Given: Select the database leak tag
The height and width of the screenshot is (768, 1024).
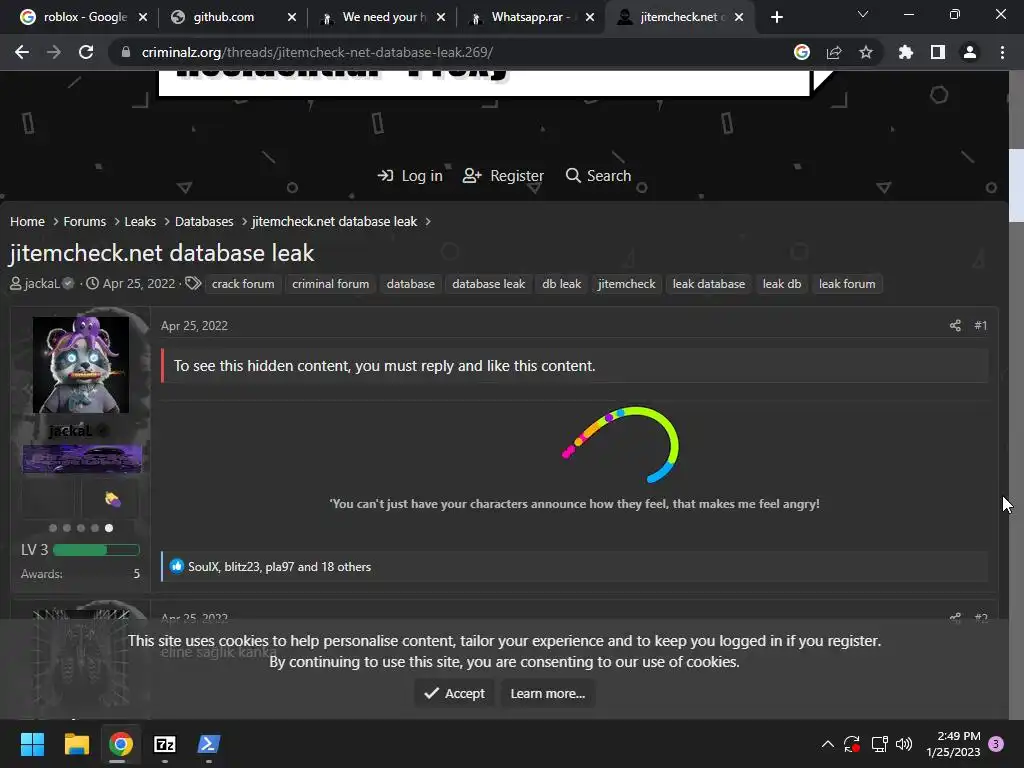Looking at the screenshot, I should click(x=488, y=284).
